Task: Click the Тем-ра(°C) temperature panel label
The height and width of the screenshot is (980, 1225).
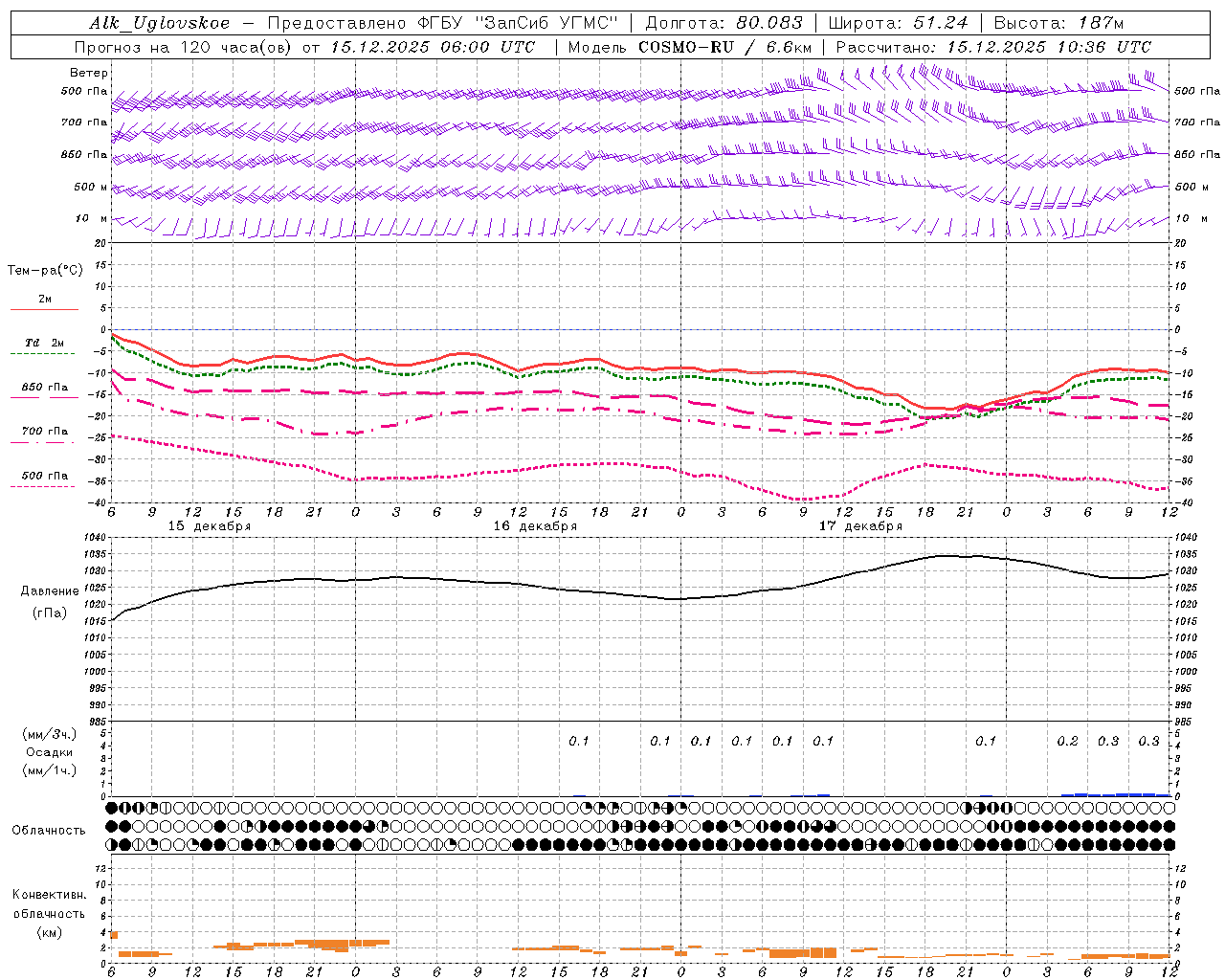Action: (x=45, y=271)
